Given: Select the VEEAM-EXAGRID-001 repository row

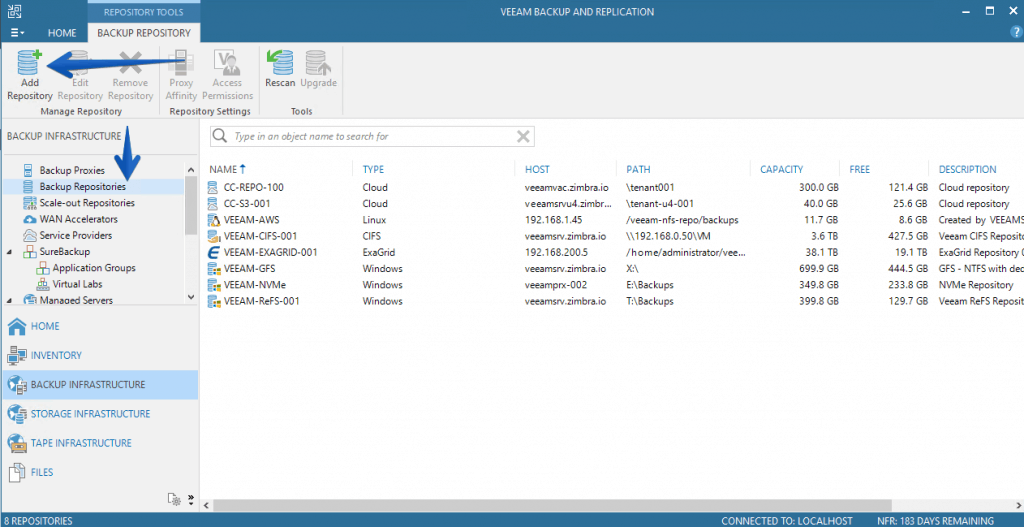Looking at the screenshot, I should point(270,253).
